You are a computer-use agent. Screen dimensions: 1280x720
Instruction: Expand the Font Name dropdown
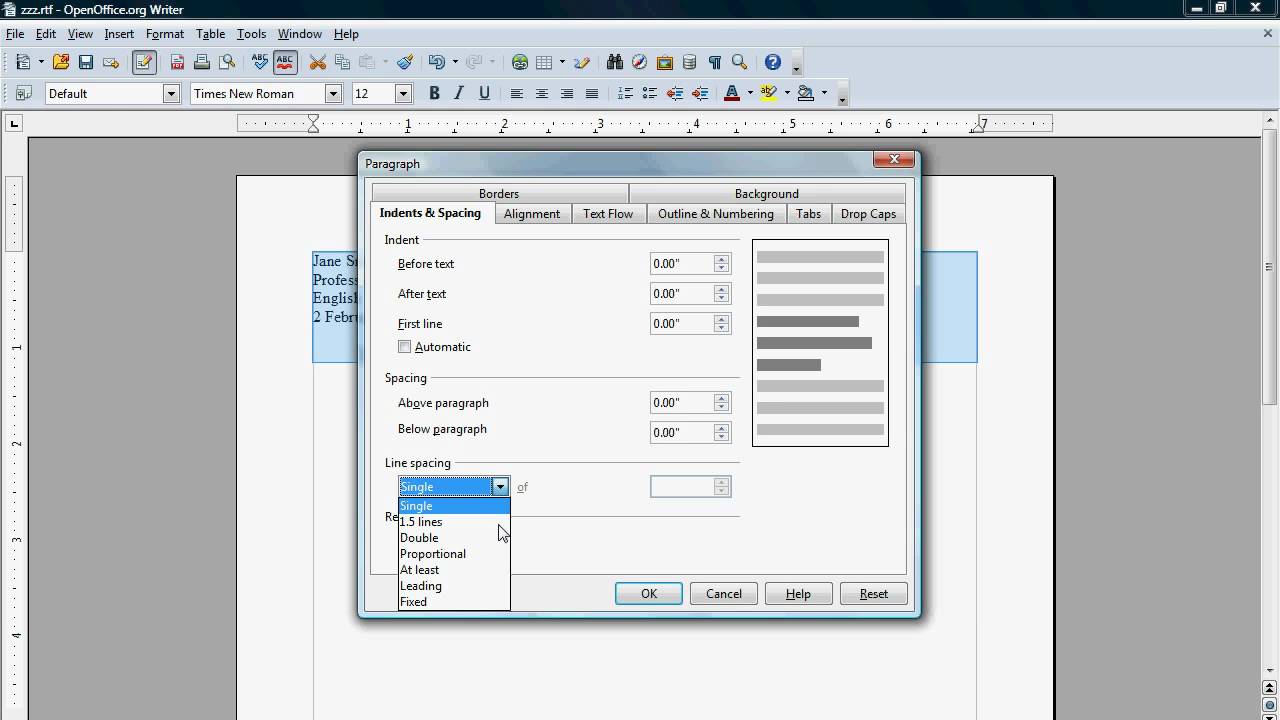[x=333, y=93]
